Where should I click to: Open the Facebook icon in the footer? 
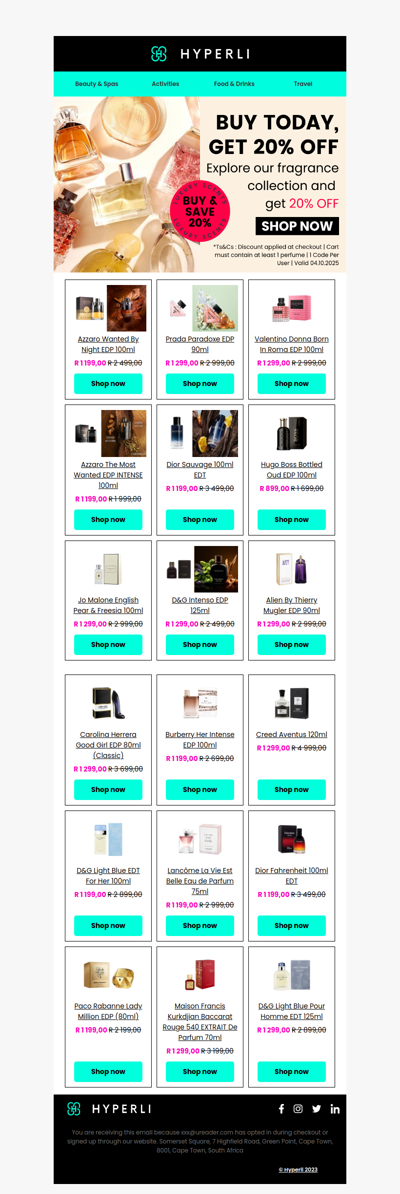281,1109
